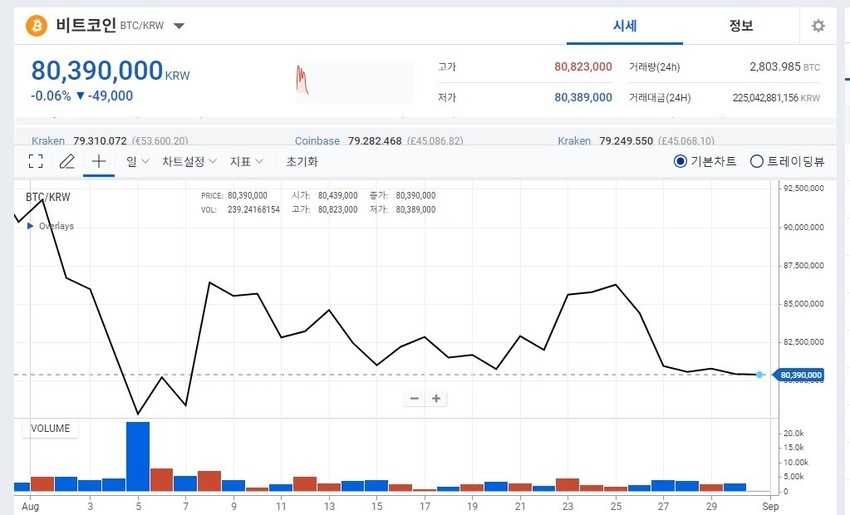Switch to the 정보 tab

(740, 25)
